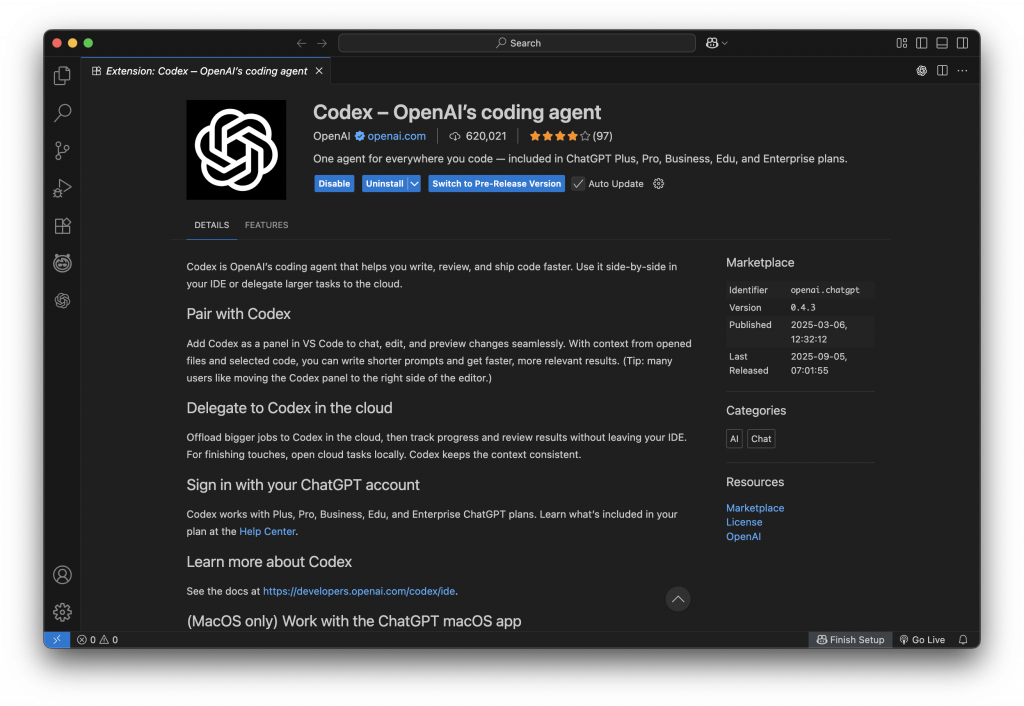1024x706 pixels.
Task: Click the Uninstall button
Action: 385,184
